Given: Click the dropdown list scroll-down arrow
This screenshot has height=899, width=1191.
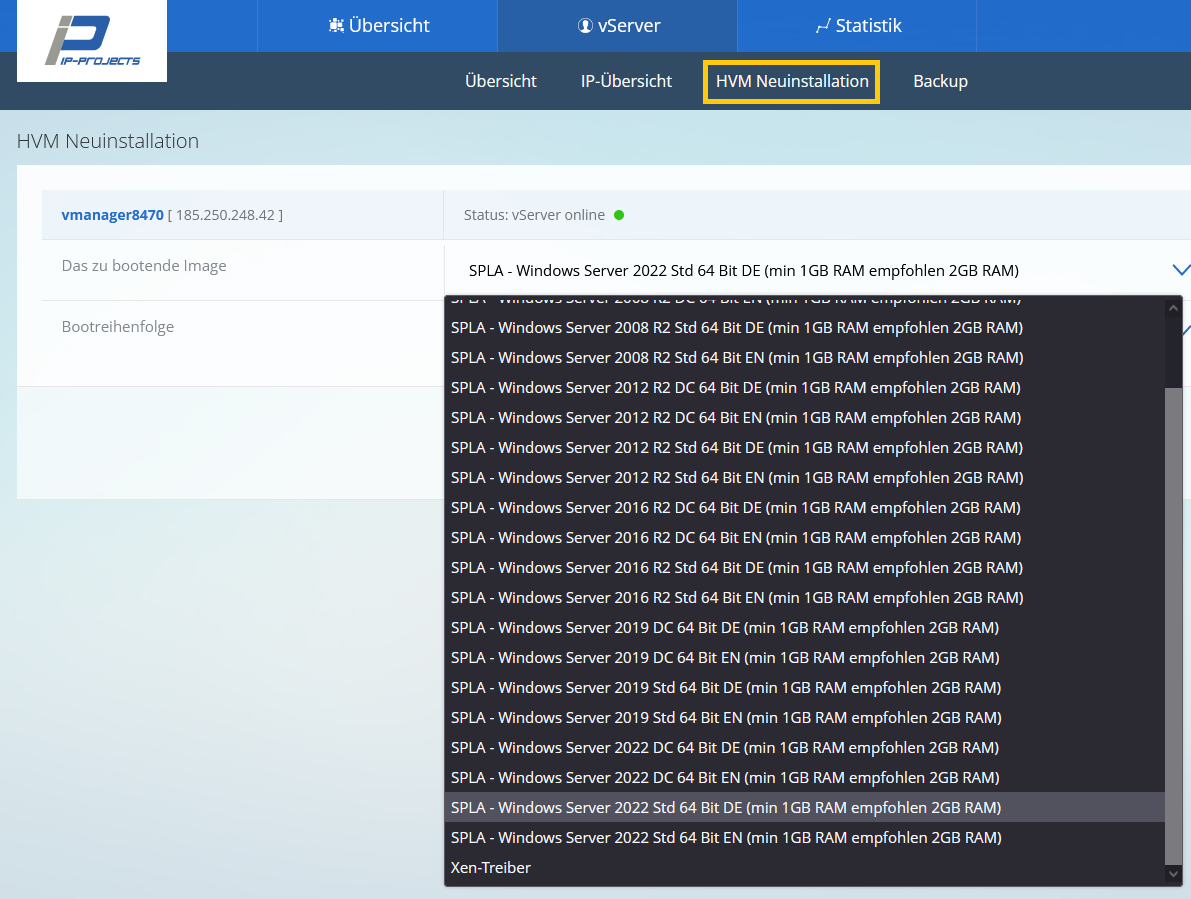Looking at the screenshot, I should pyautogui.click(x=1174, y=874).
